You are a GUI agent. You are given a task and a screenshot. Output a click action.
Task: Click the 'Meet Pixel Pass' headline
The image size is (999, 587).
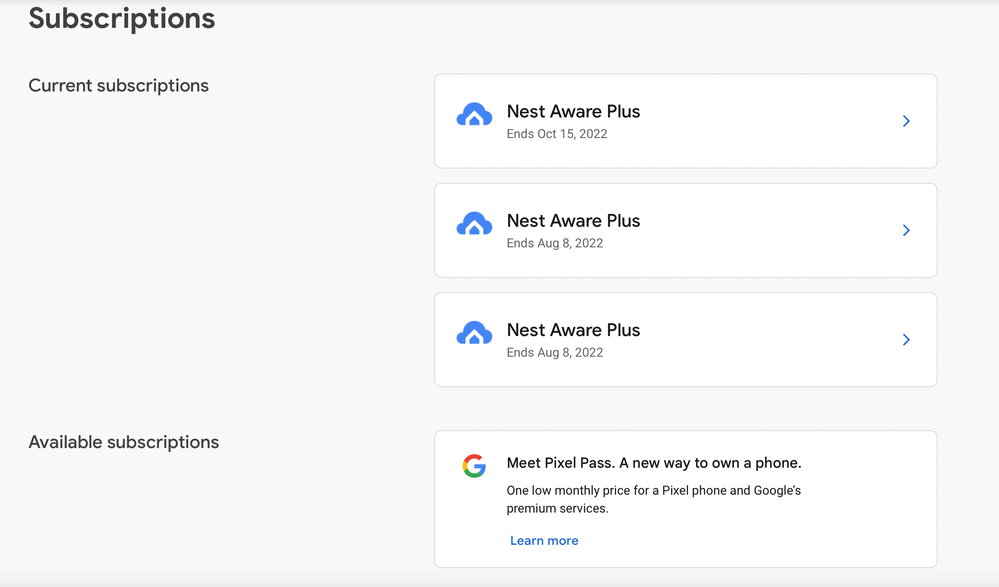point(654,463)
